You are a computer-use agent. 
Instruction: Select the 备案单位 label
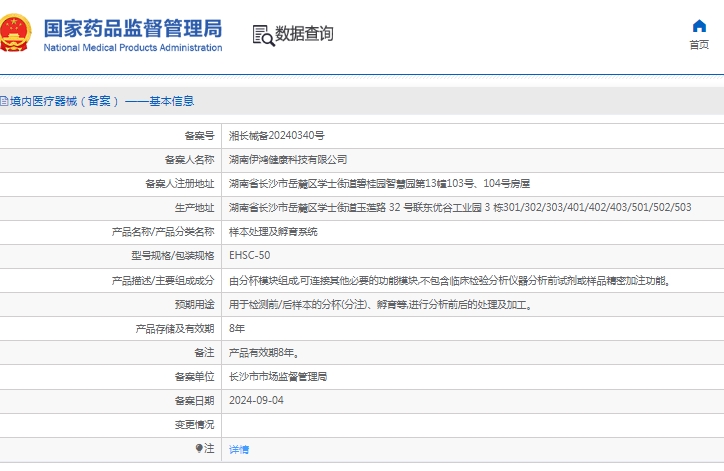(x=195, y=377)
